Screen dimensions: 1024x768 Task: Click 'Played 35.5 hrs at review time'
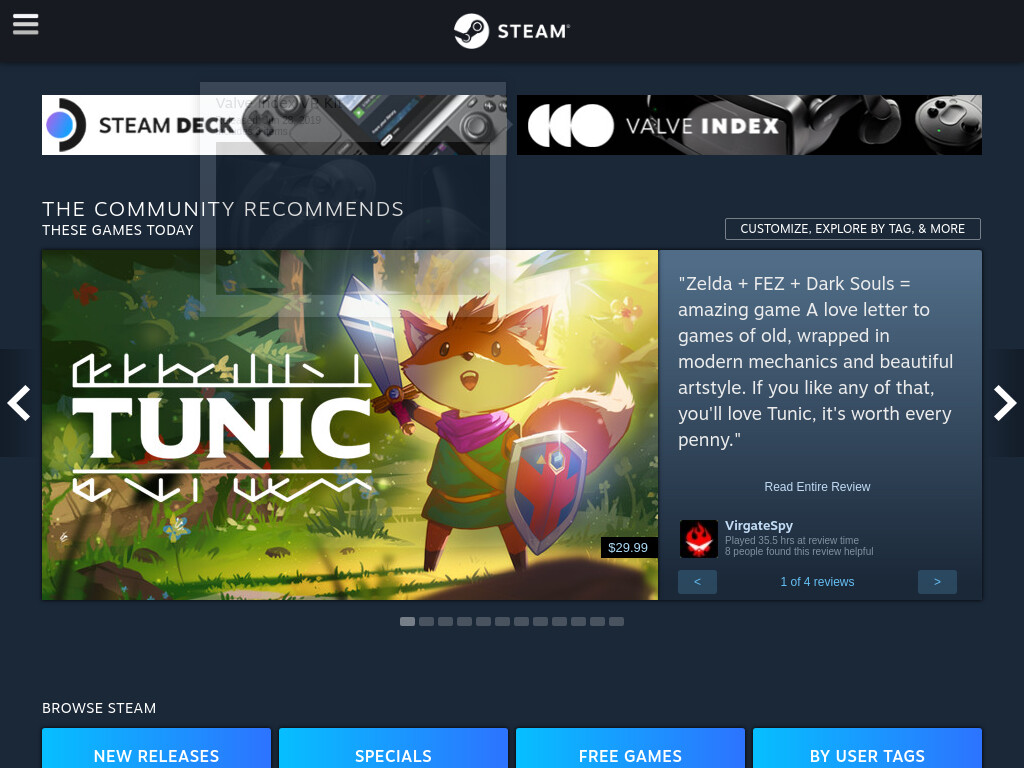coord(792,540)
